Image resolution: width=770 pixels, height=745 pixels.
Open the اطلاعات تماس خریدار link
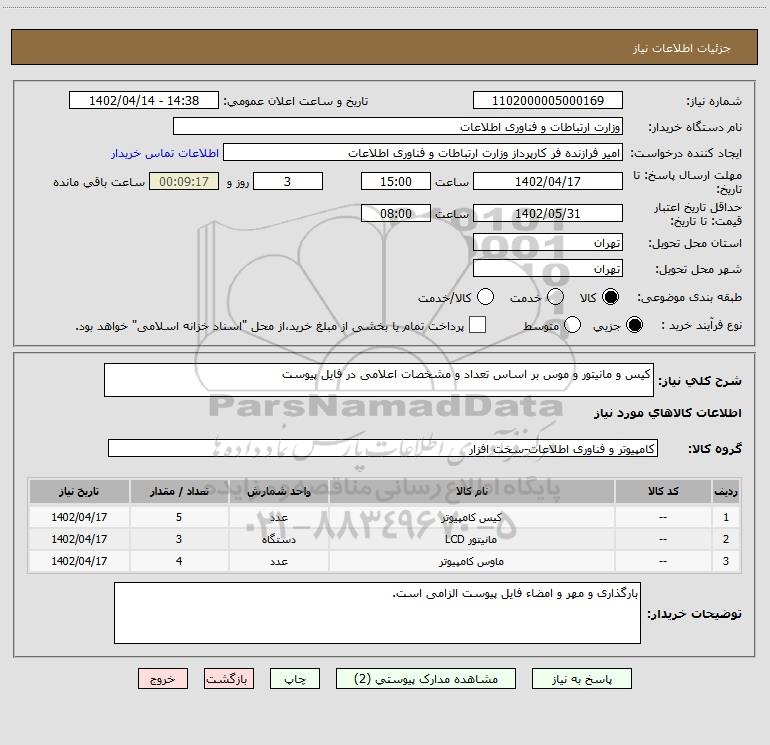[165, 153]
